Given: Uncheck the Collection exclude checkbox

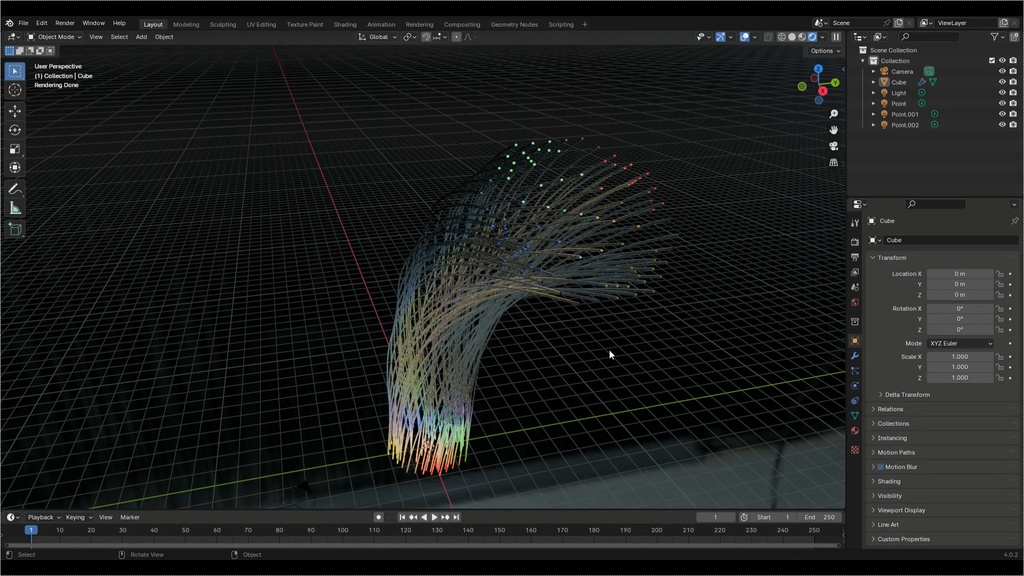Looking at the screenshot, I should click(x=992, y=61).
